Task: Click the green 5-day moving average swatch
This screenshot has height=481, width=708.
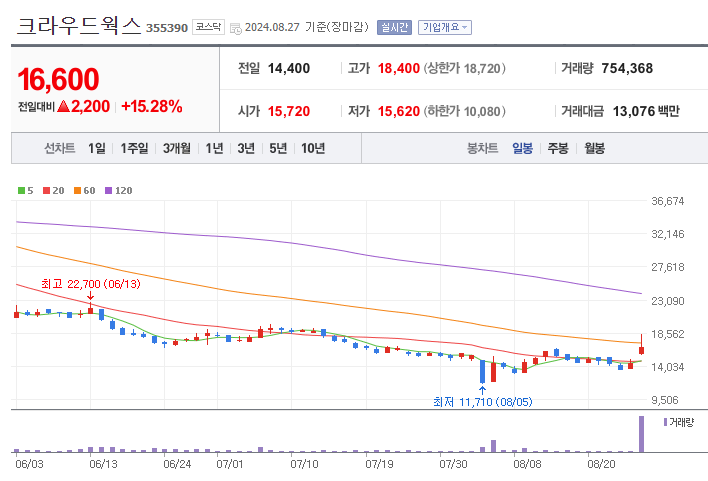Action: [x=21, y=191]
